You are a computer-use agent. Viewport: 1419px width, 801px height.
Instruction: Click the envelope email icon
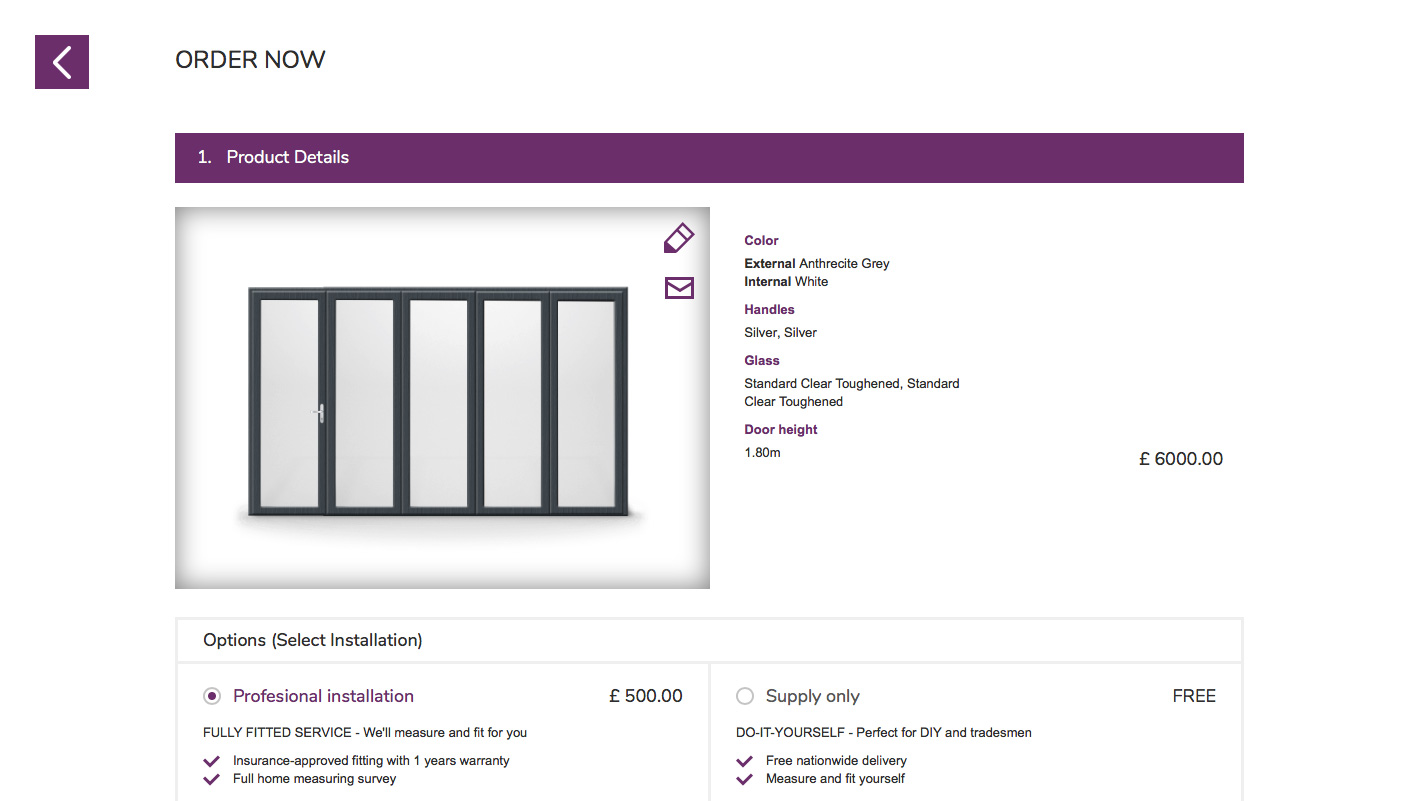click(679, 288)
